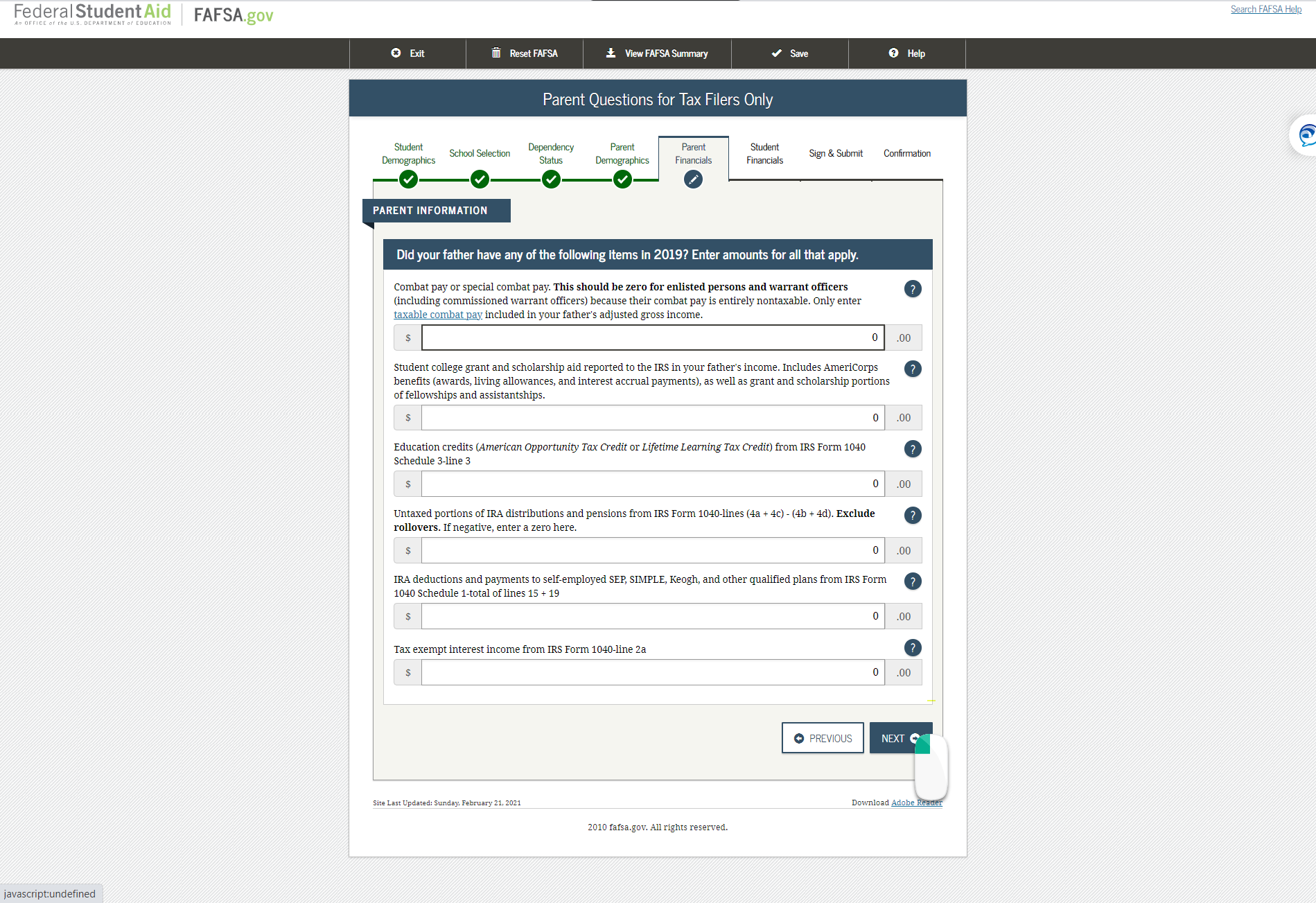Screen dimensions: 1316x903
Task: Click the green checkmark on Parent Demographics step
Action: pos(622,179)
